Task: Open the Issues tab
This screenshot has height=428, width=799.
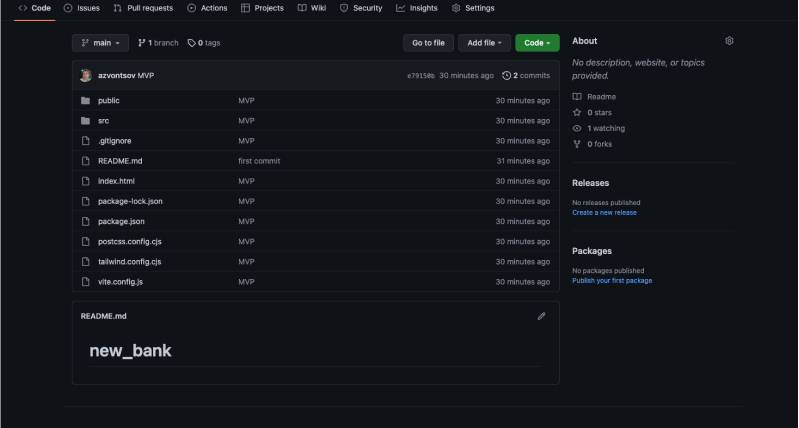Action: pos(82,8)
